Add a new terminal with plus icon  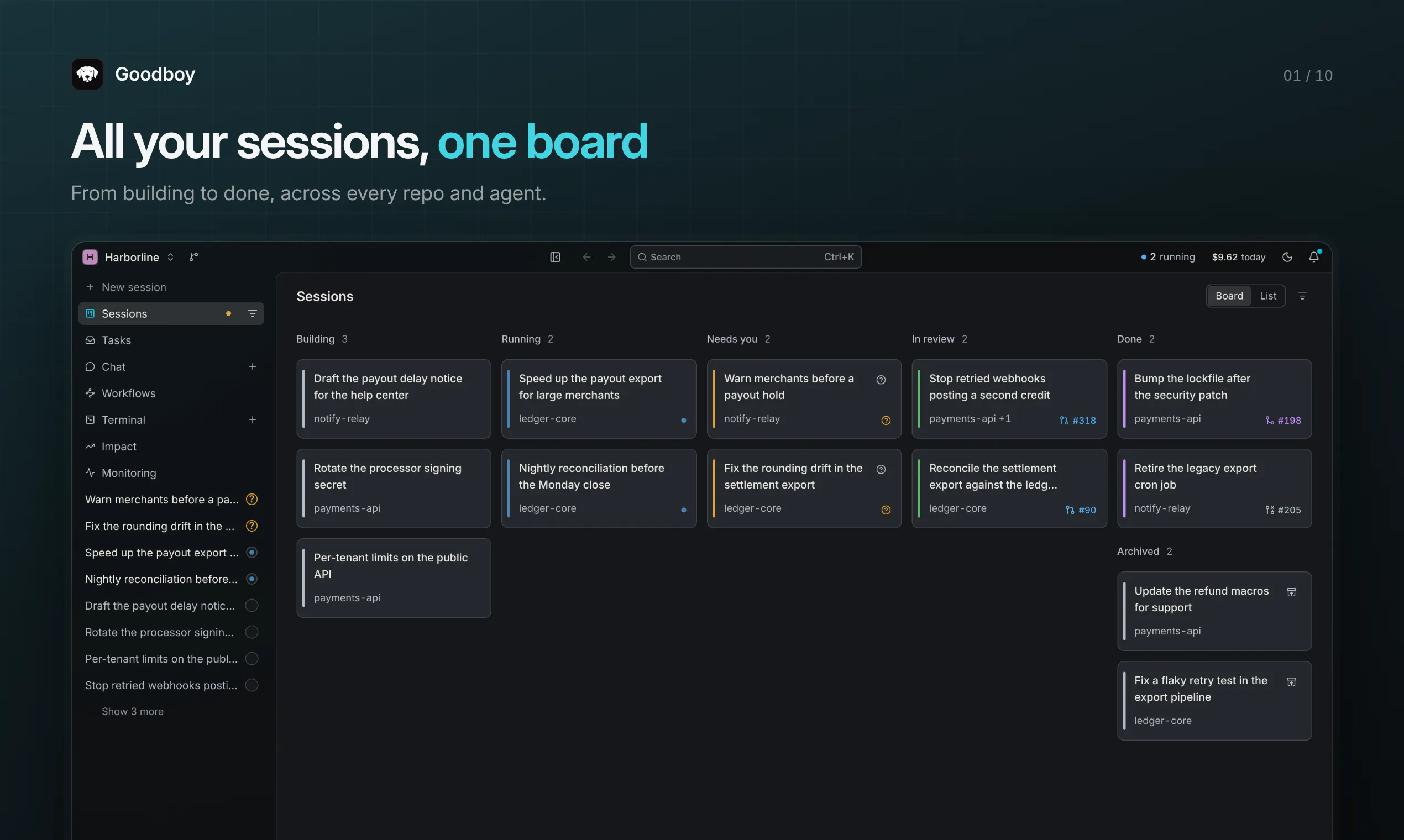(253, 419)
